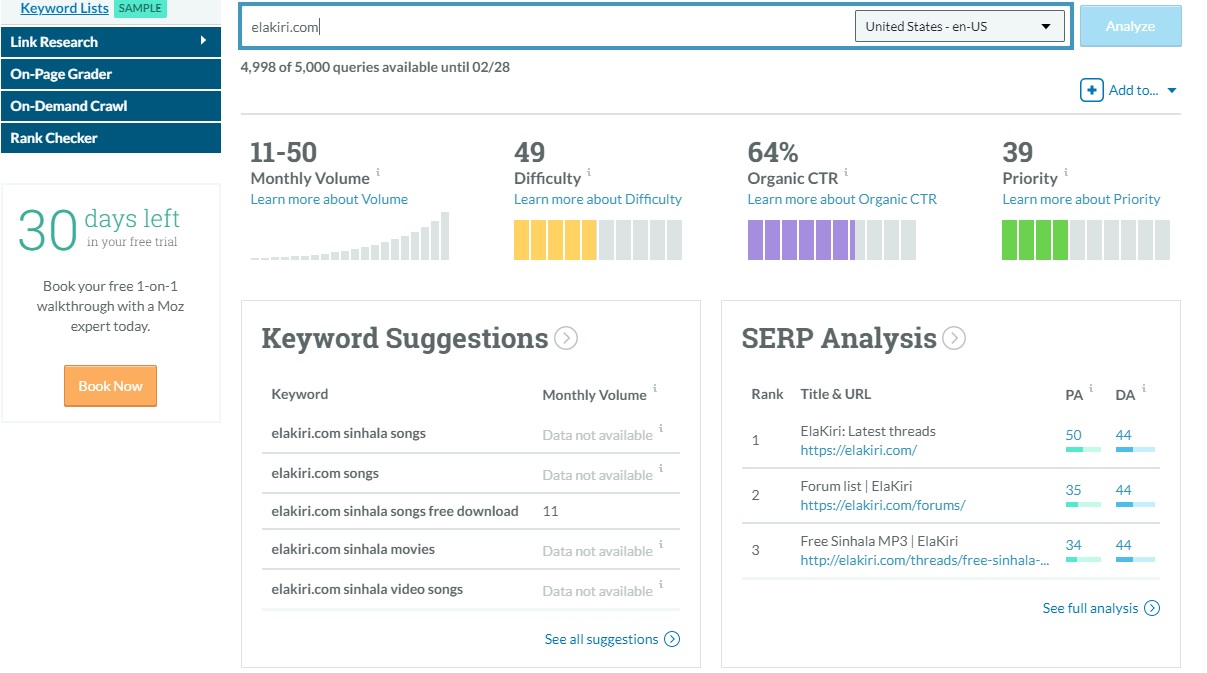Open Learn more about Volume link
Viewport: 1207px width, 673px height.
tap(329, 199)
